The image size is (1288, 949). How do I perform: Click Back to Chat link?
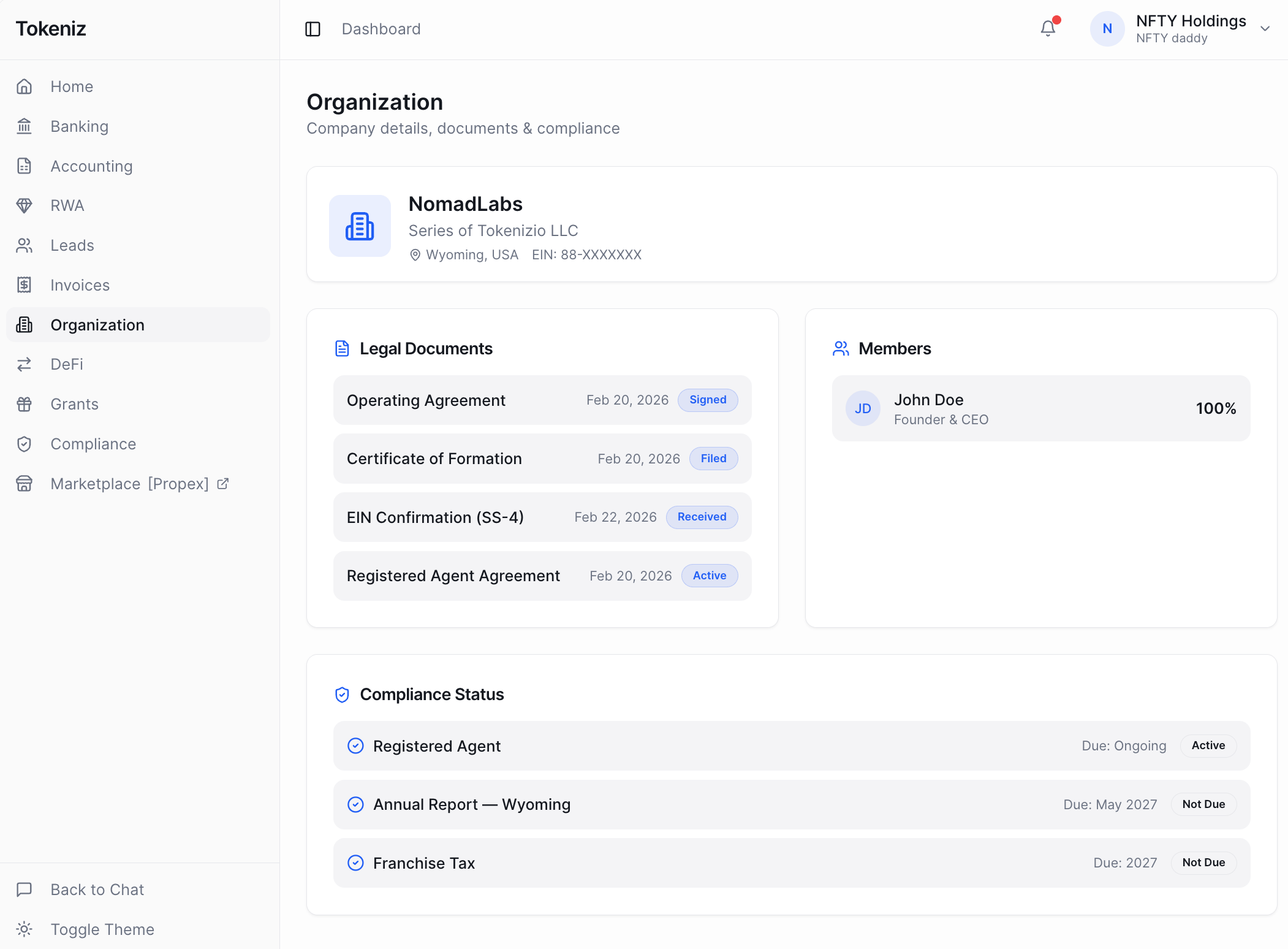97,890
